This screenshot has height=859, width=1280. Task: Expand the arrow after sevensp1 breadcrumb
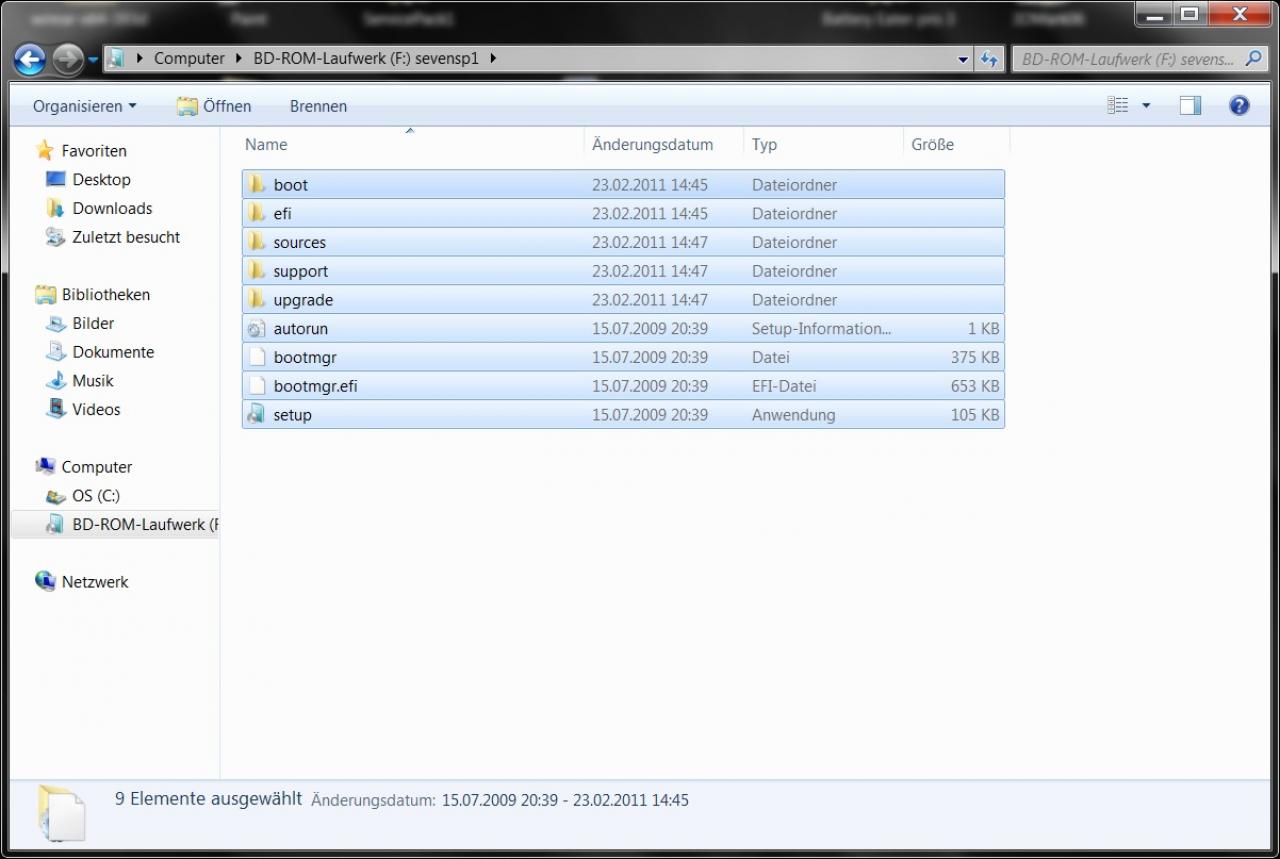tap(492, 58)
